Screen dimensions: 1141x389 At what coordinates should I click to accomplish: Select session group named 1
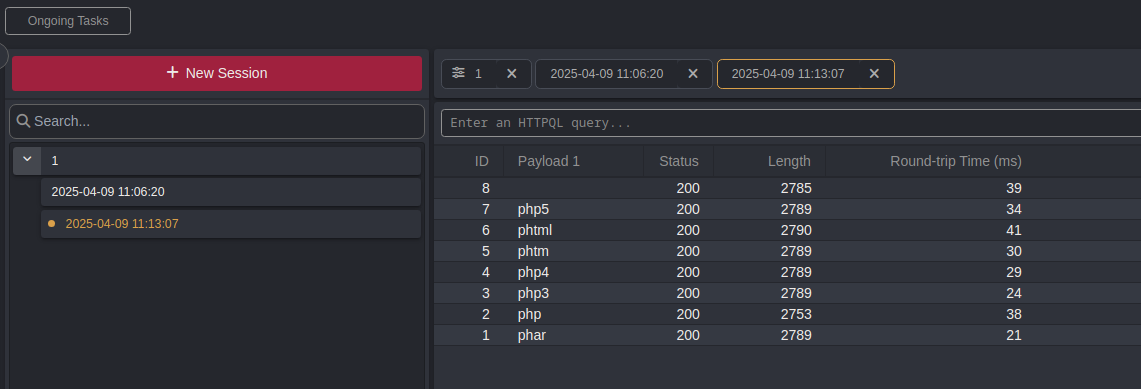click(231, 161)
